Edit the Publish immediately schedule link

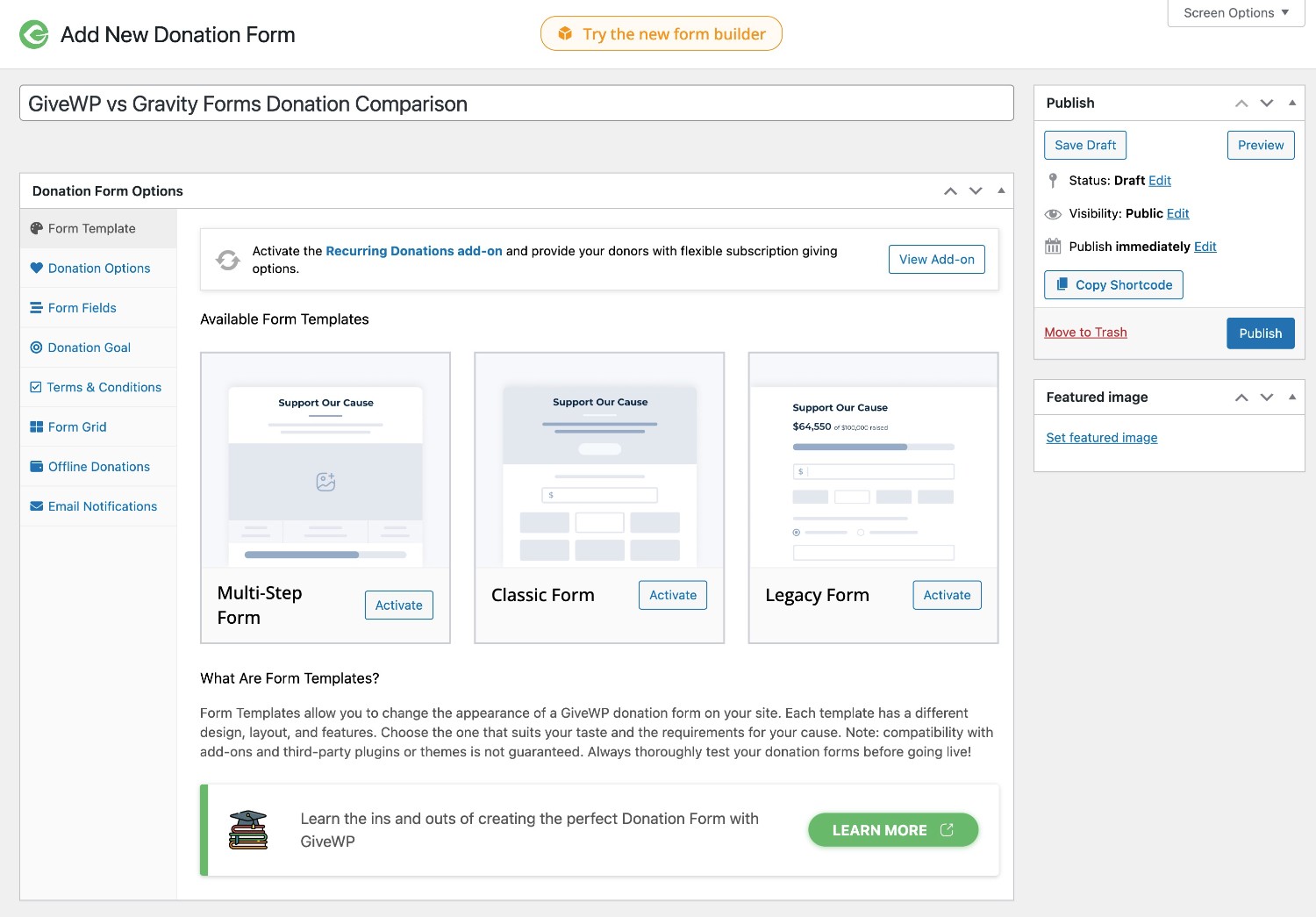[x=1205, y=247]
